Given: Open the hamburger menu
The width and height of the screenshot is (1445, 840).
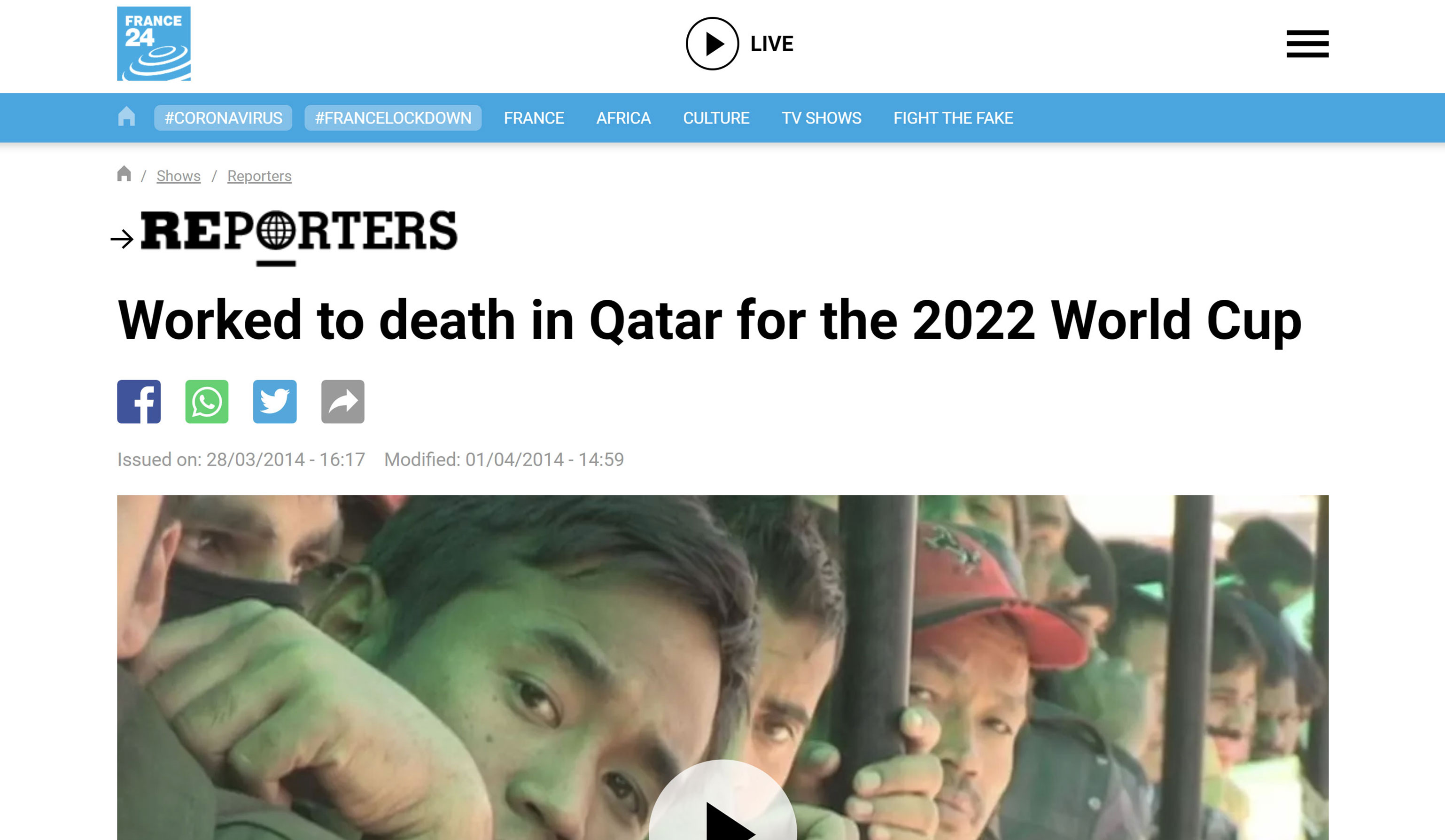Looking at the screenshot, I should (1307, 44).
